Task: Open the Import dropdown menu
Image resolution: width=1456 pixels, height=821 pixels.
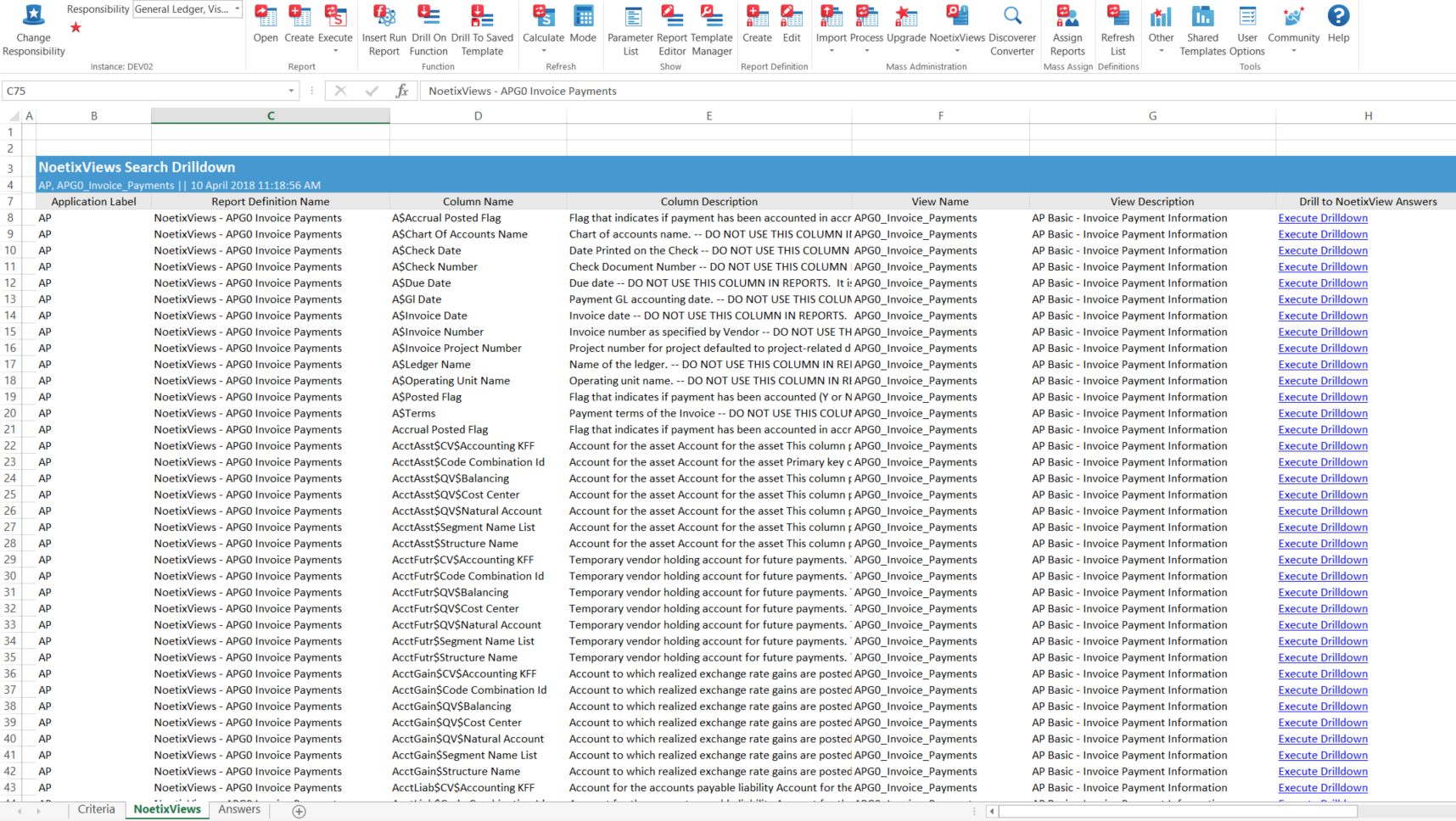Action: [831, 52]
